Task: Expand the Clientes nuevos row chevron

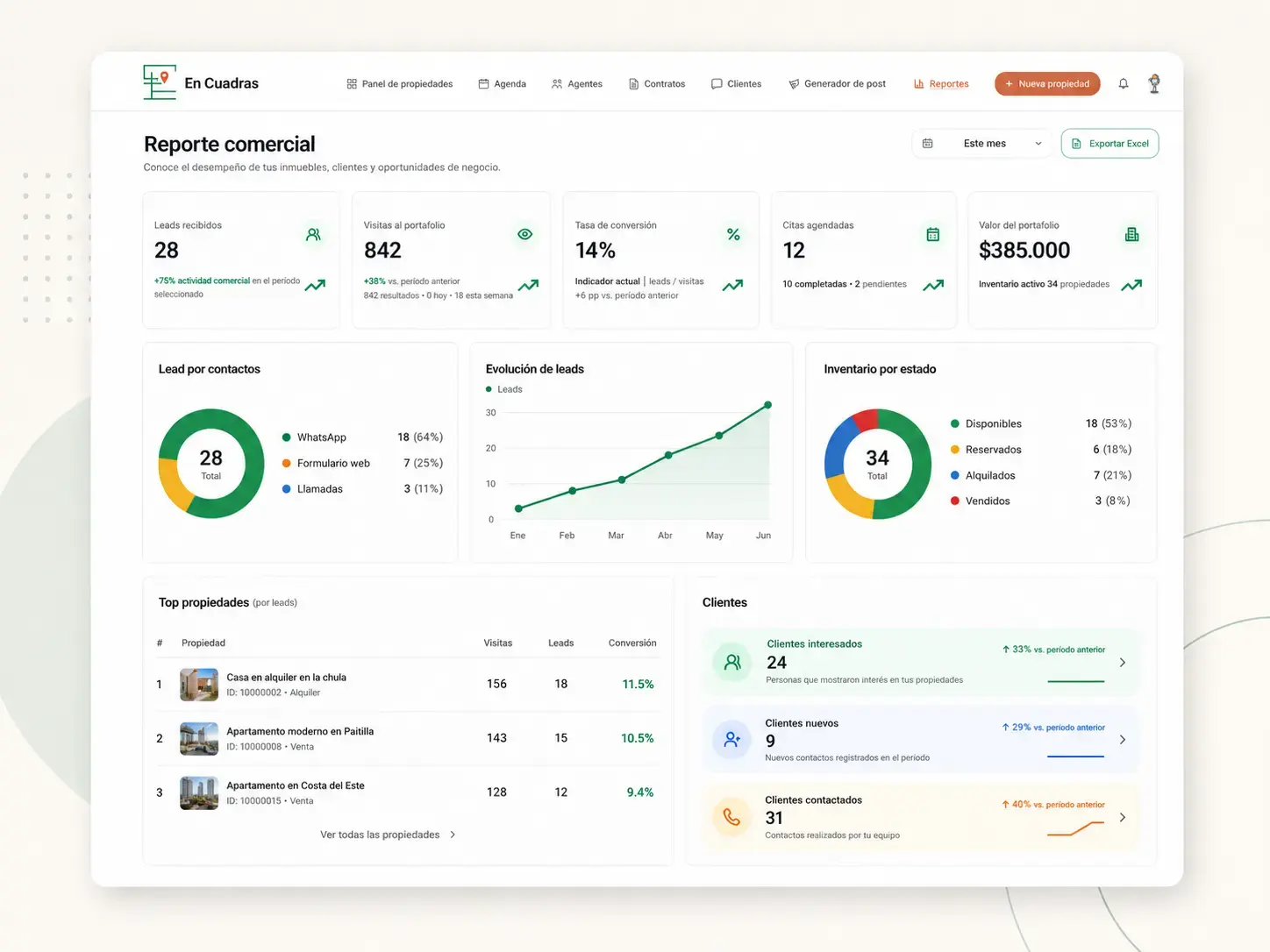Action: (x=1123, y=740)
